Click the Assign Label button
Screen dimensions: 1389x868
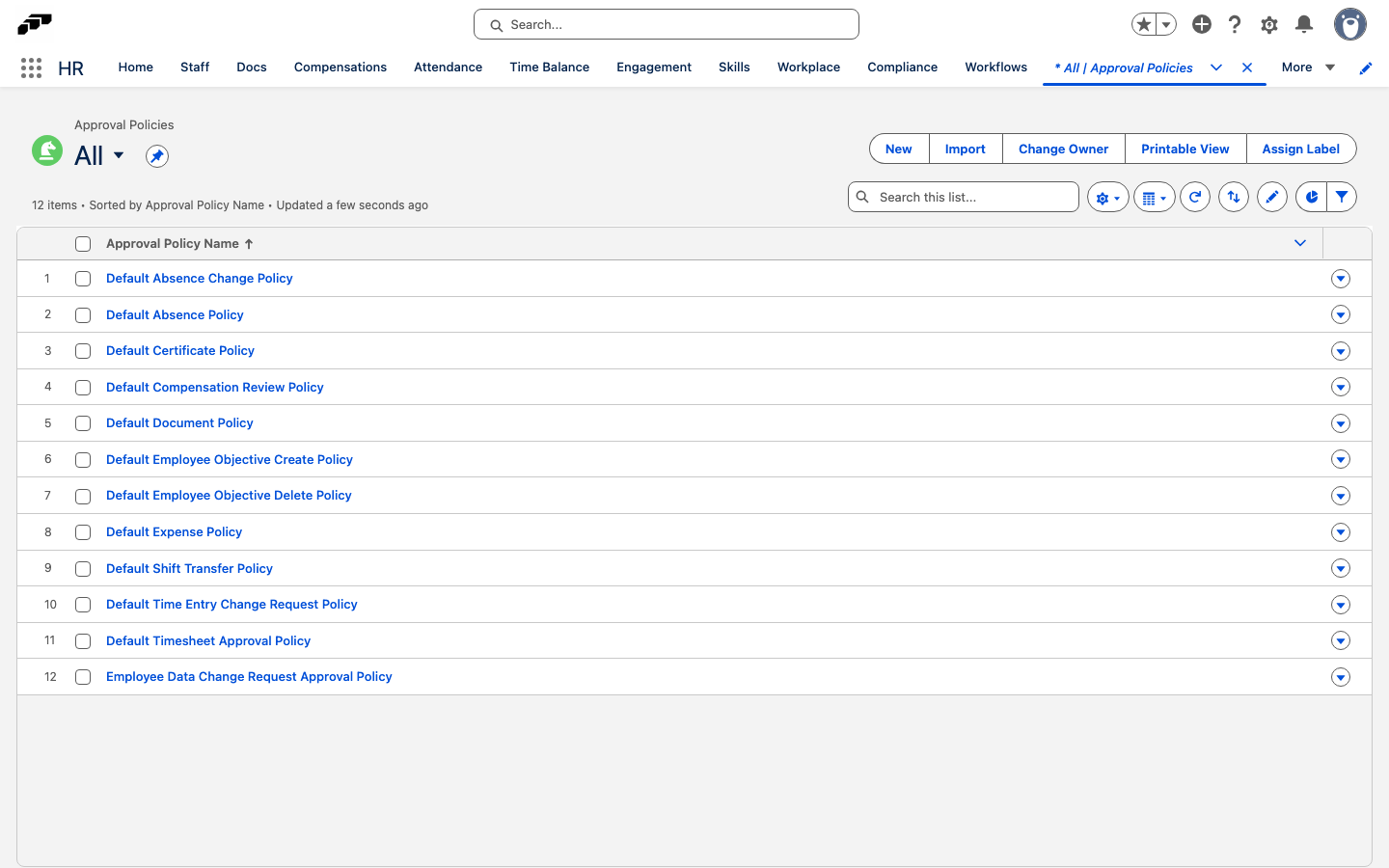(x=1301, y=149)
